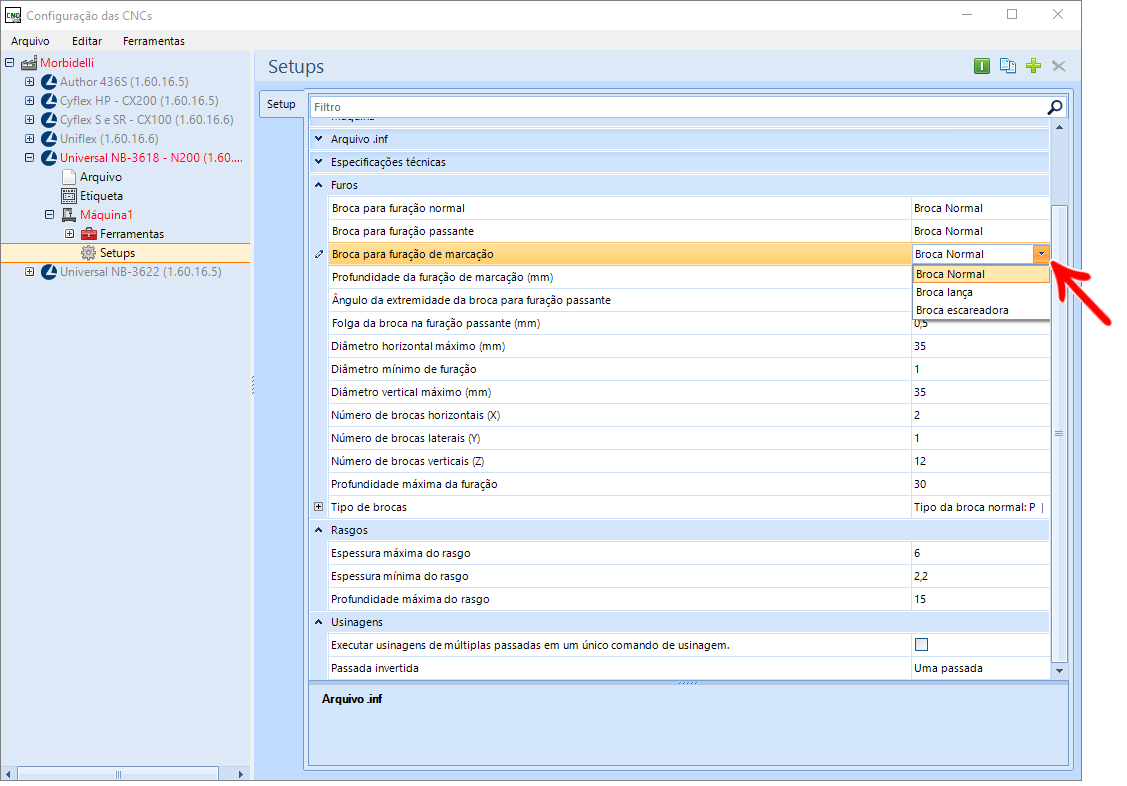Click the copy setup icon
This screenshot has width=1127, height=786.
click(1008, 66)
